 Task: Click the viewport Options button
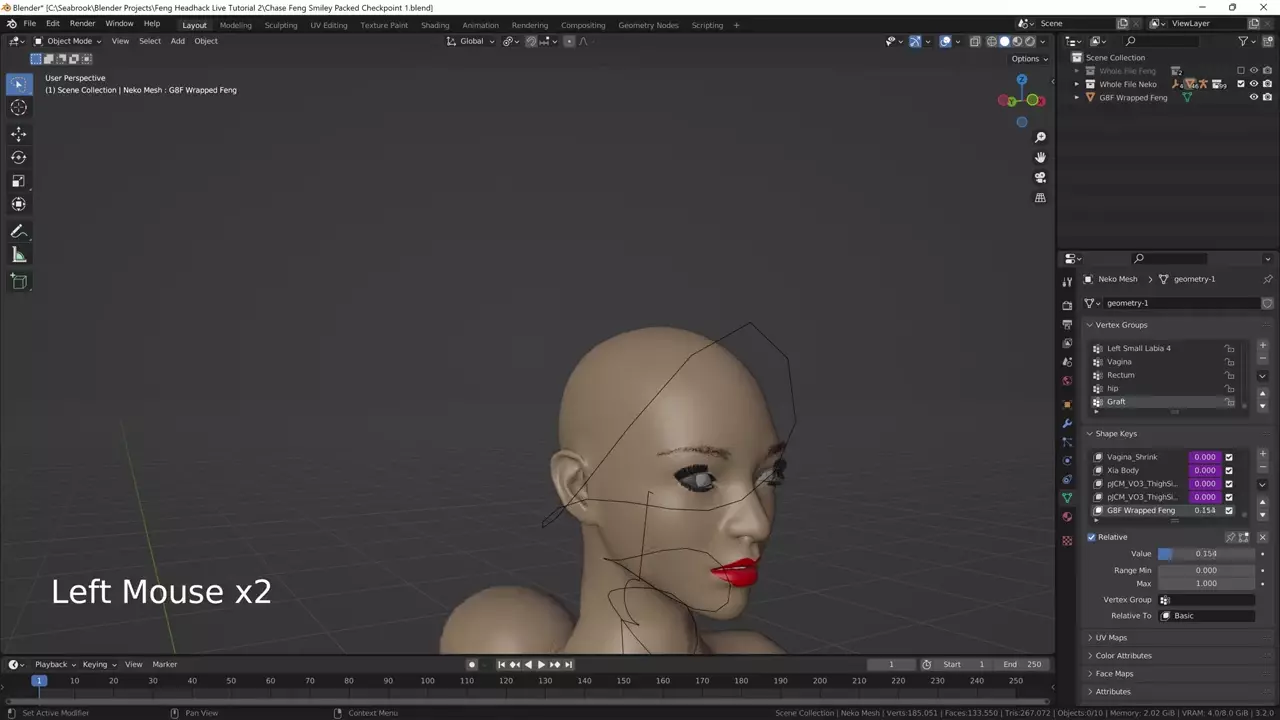coord(1029,59)
